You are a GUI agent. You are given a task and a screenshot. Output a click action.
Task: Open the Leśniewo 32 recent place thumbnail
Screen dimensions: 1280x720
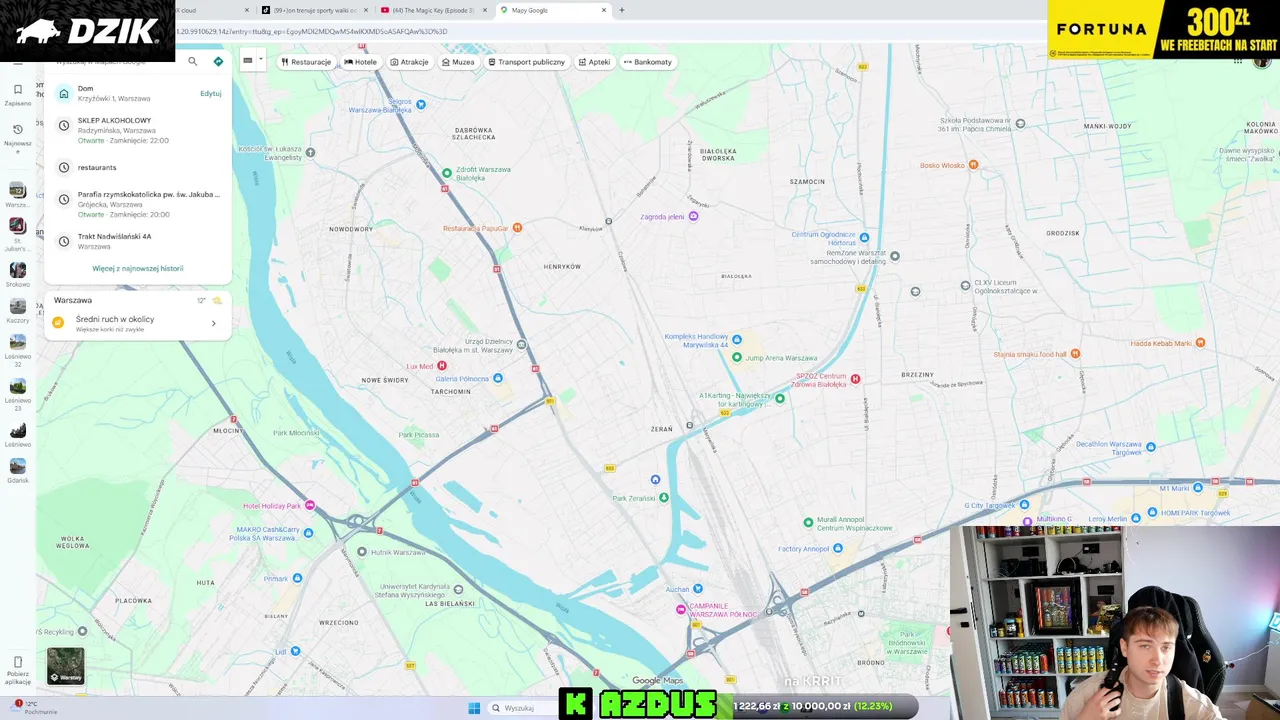click(18, 342)
